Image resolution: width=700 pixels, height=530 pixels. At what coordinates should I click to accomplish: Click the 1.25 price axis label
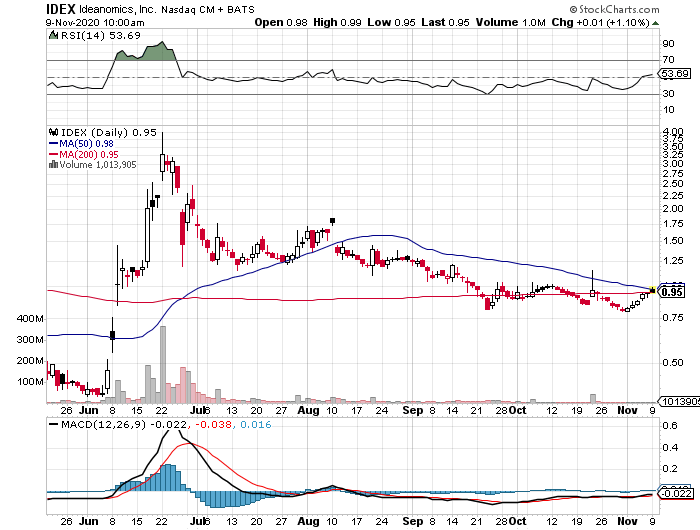[x=673, y=261]
